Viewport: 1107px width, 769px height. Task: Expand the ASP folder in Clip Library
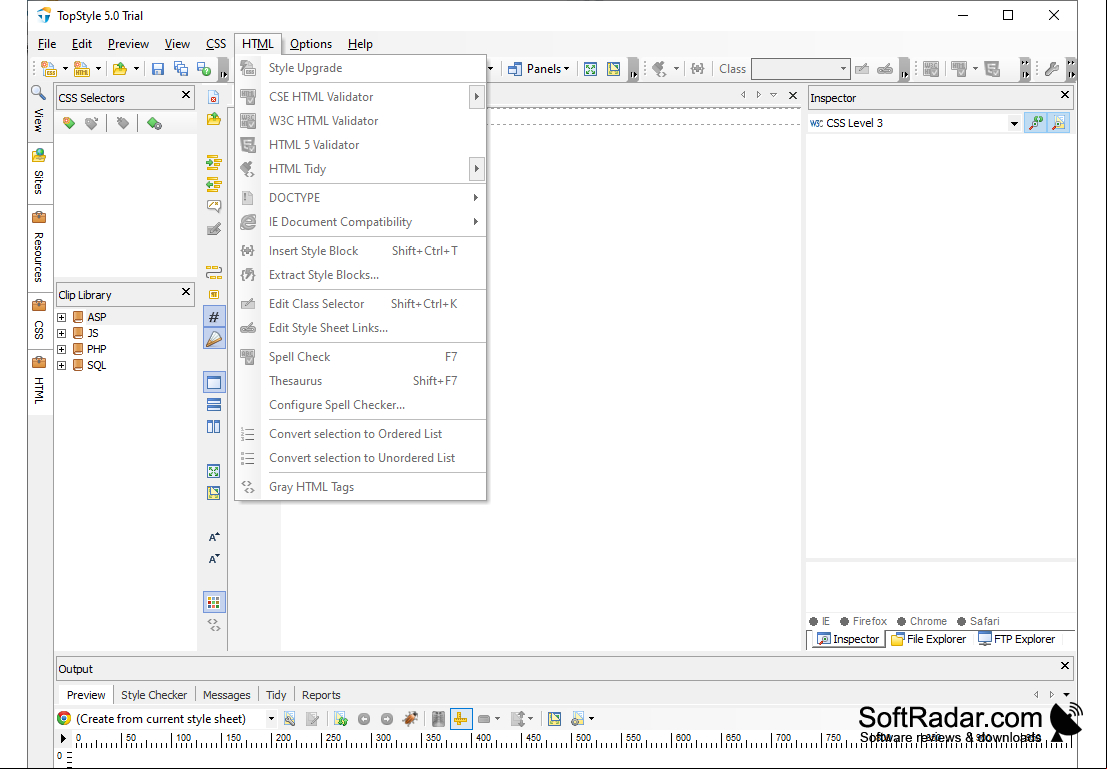[62, 317]
